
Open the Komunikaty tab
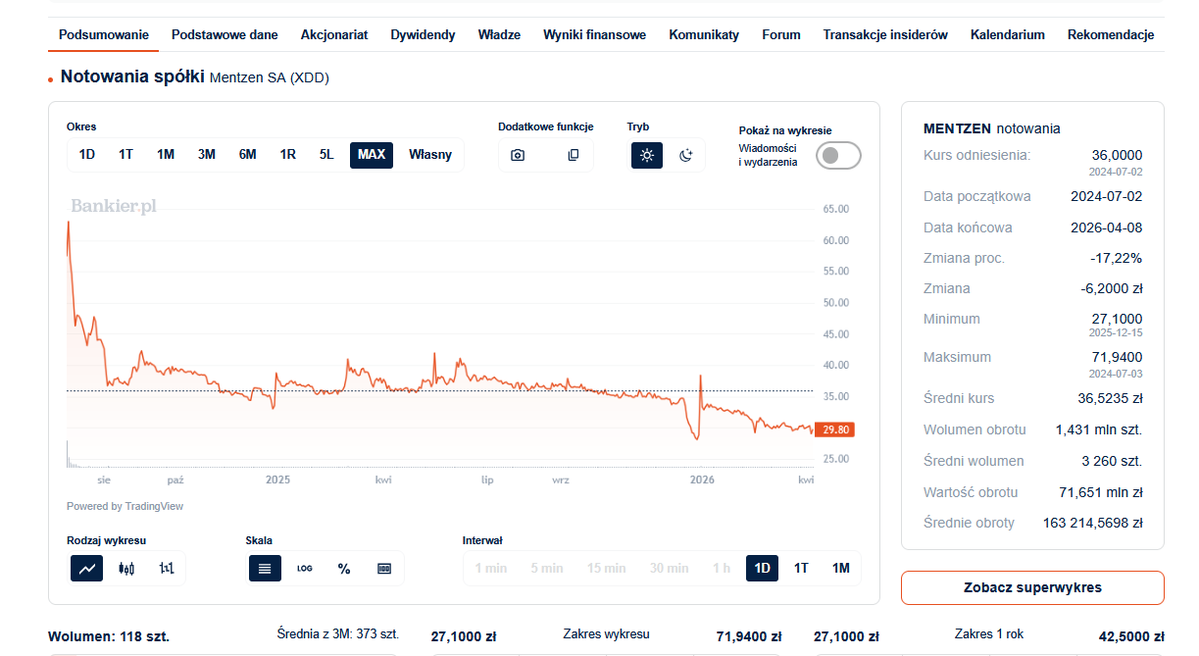704,34
